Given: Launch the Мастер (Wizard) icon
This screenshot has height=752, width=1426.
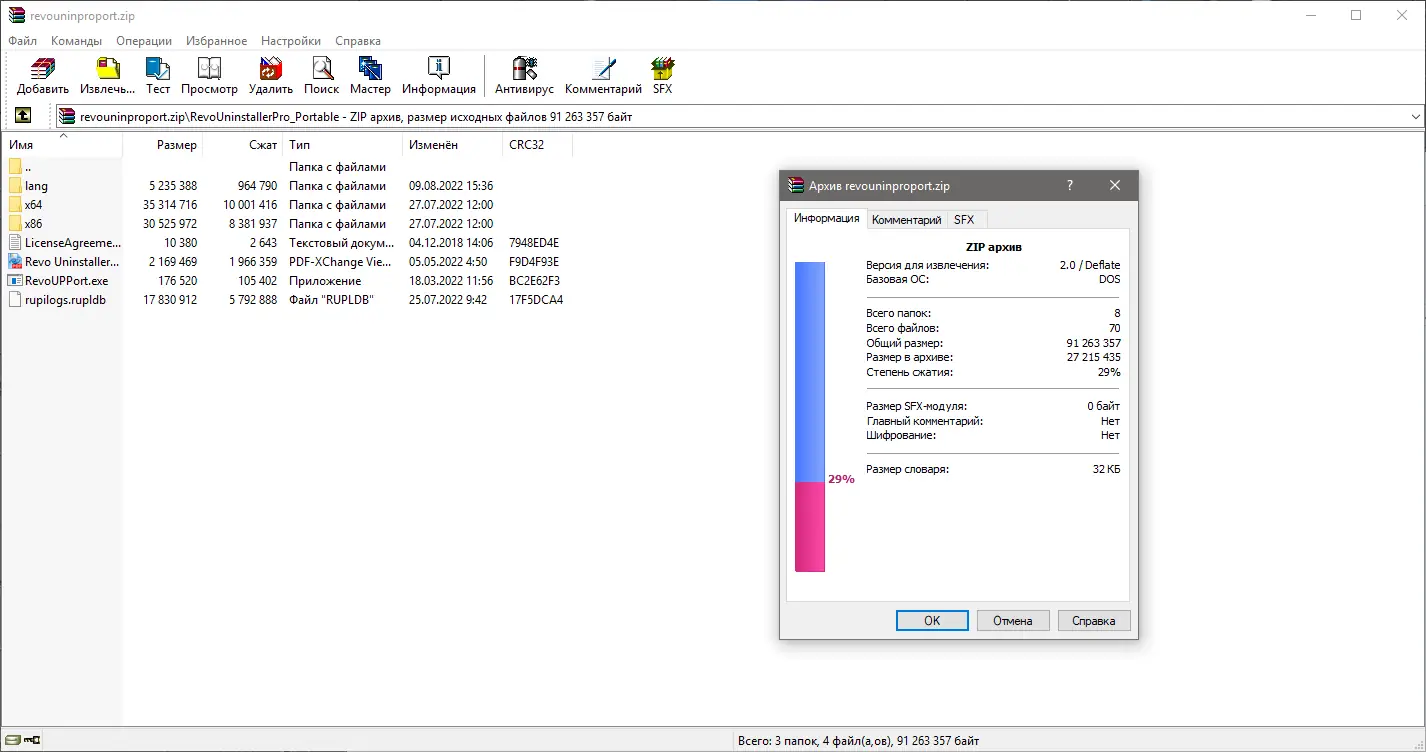Looking at the screenshot, I should coord(370,75).
